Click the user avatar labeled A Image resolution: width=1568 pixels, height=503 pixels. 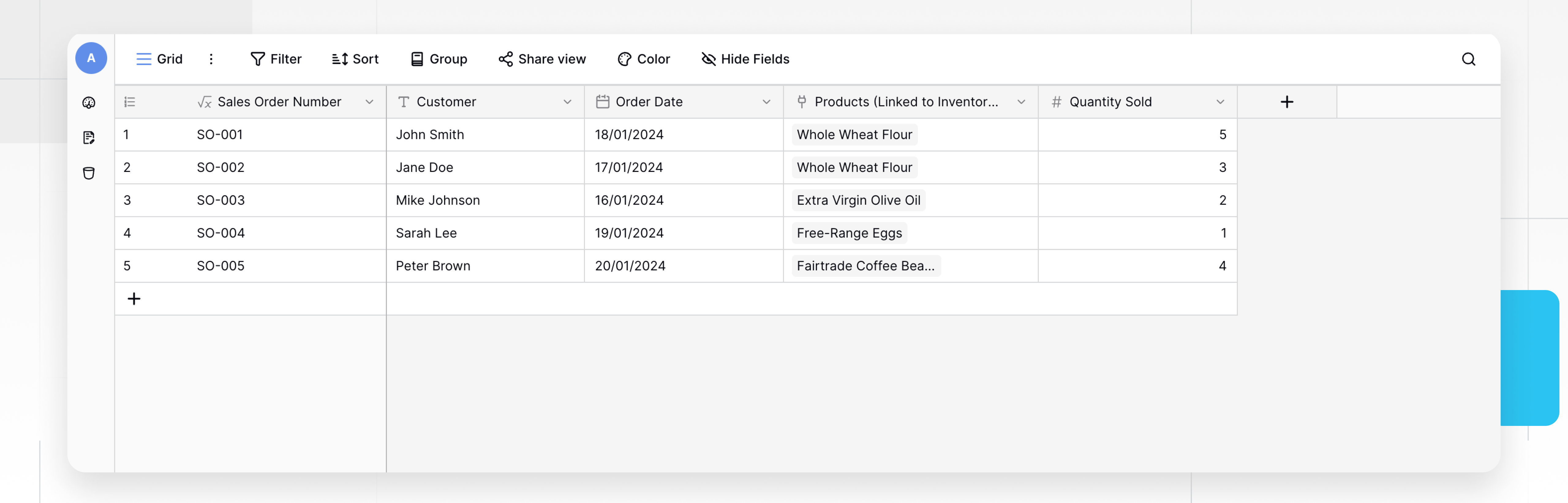[91, 58]
